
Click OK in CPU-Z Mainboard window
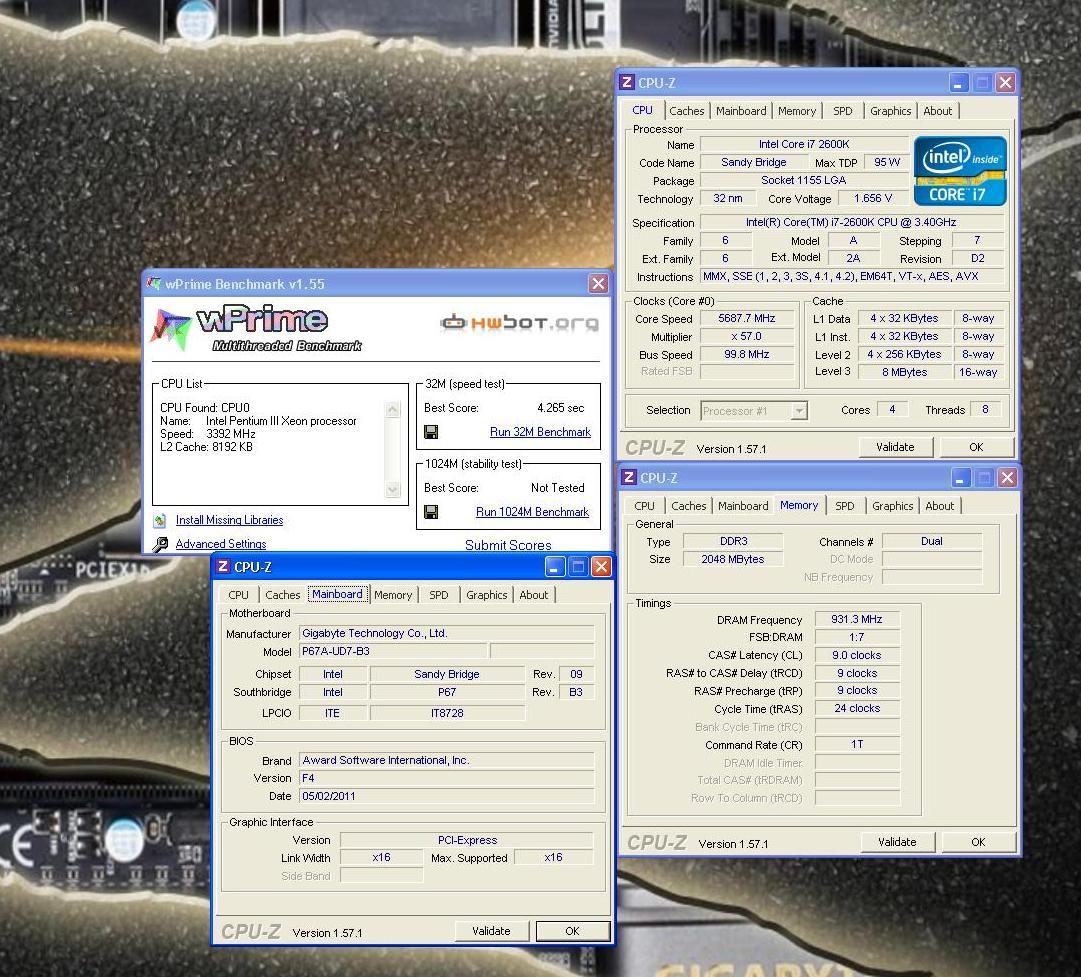[x=572, y=931]
